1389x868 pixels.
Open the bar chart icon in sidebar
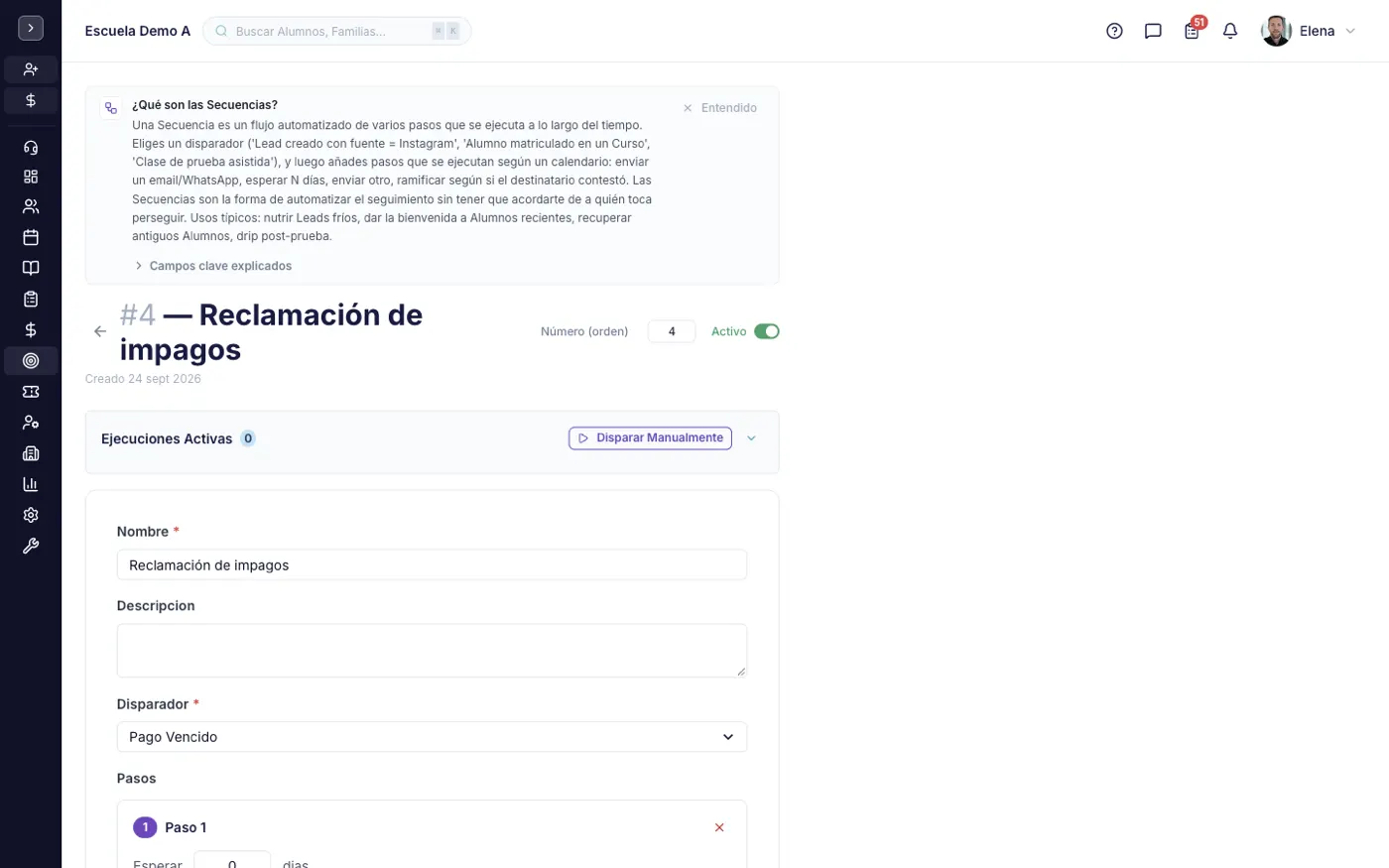[x=31, y=484]
